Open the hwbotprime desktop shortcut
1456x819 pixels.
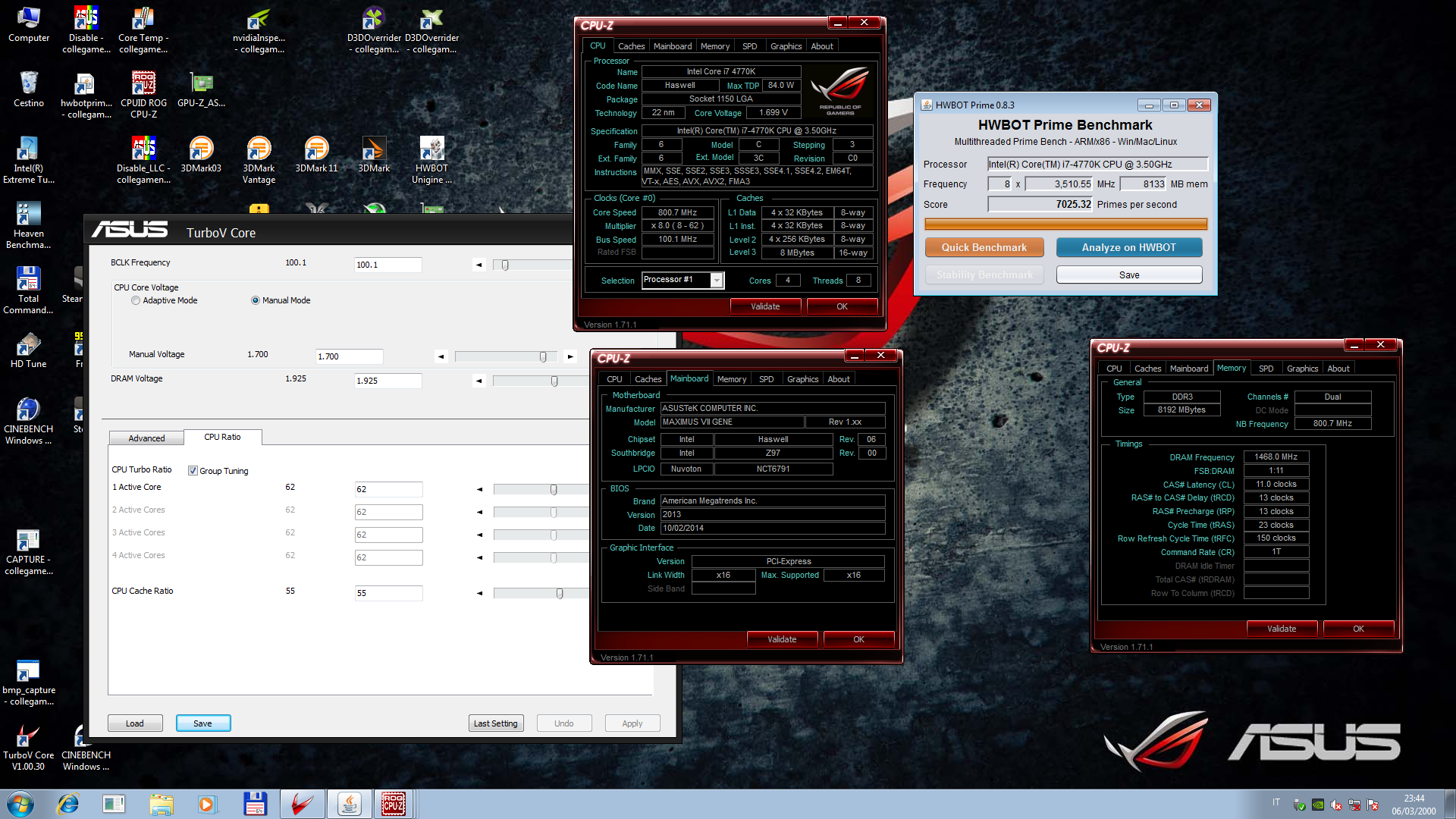click(x=86, y=95)
